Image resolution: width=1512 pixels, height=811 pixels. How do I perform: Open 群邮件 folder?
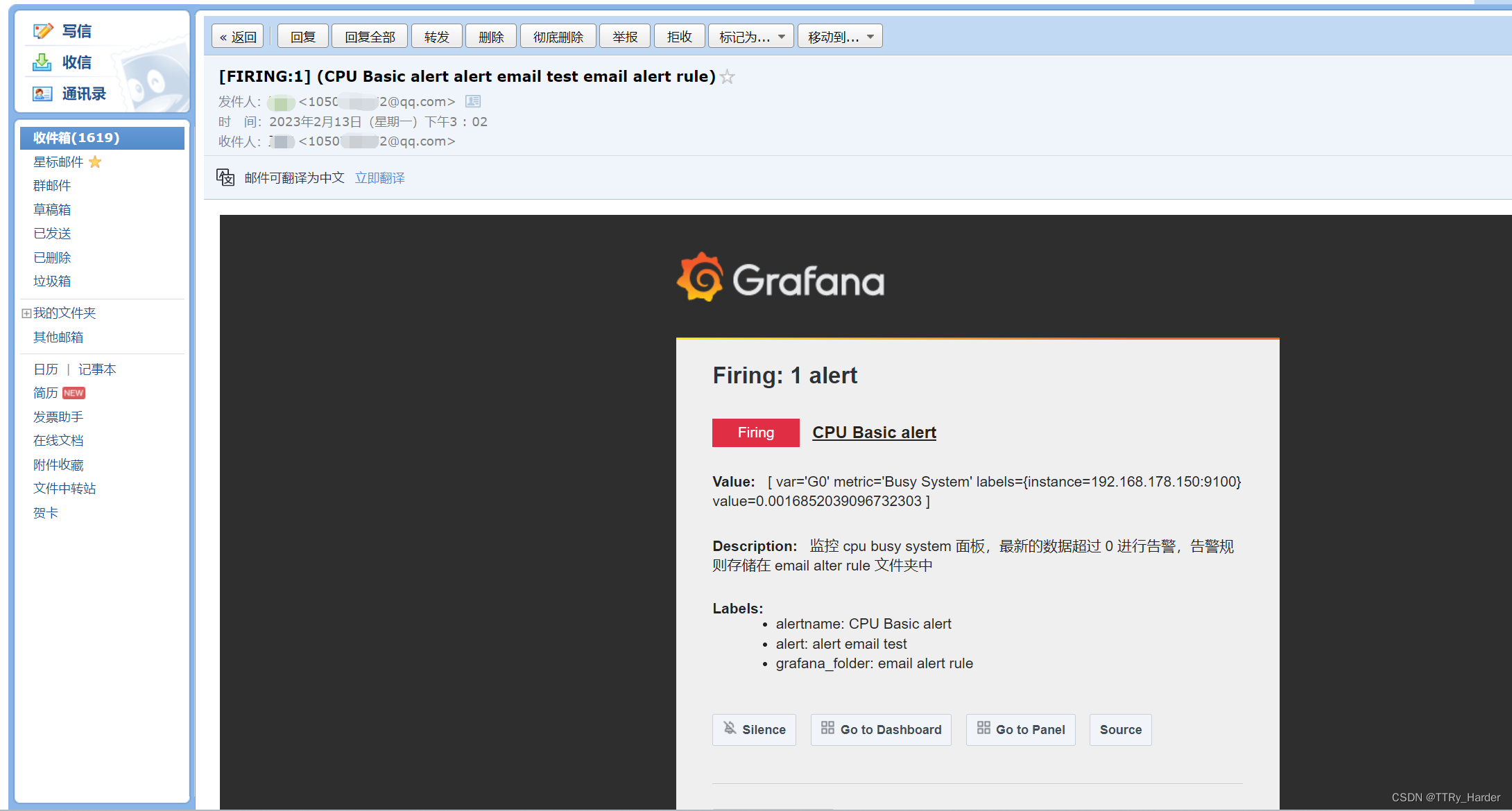[52, 186]
